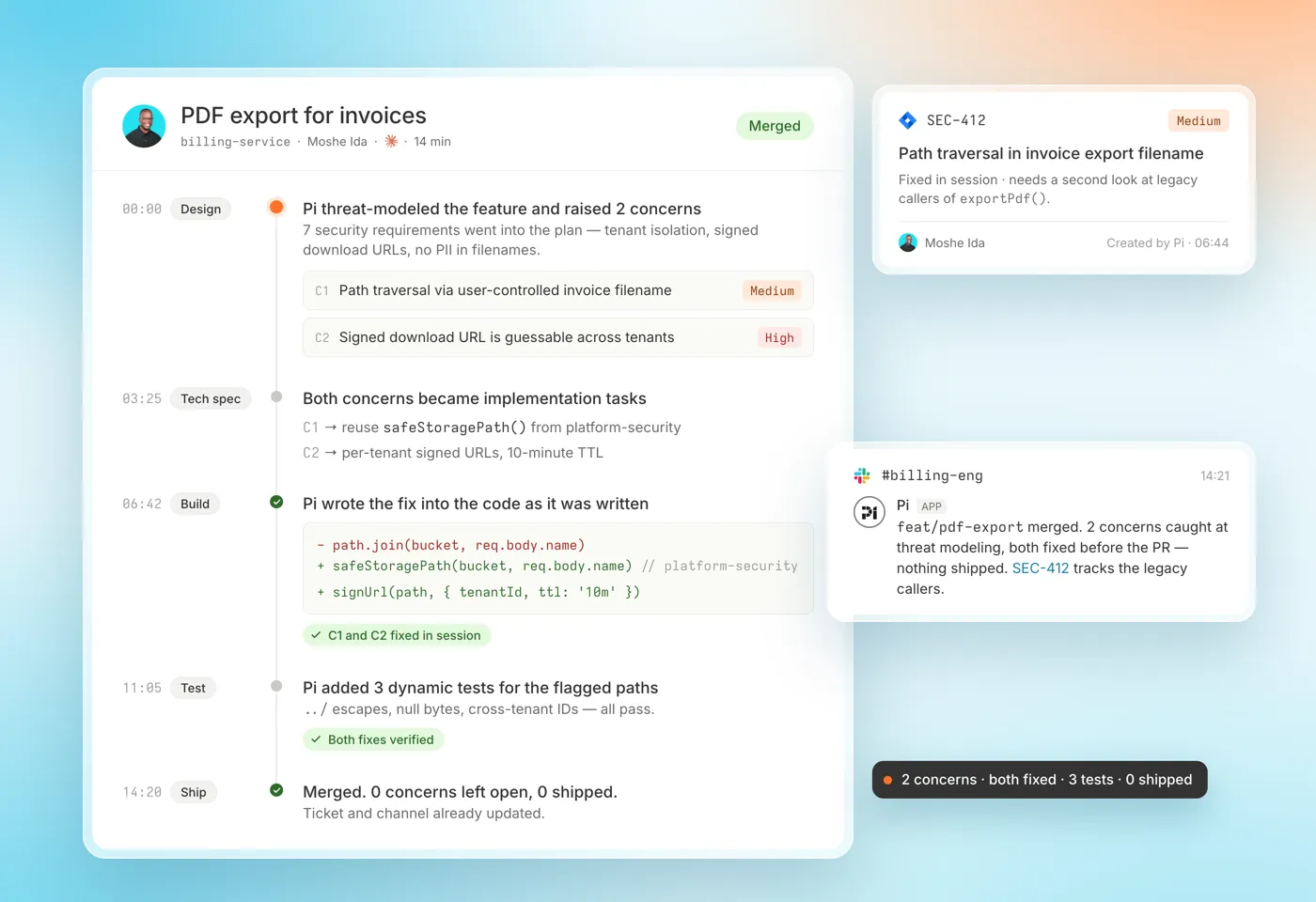
Task: Click the orange starburst icon beside Moshe Ida
Action: [x=391, y=141]
